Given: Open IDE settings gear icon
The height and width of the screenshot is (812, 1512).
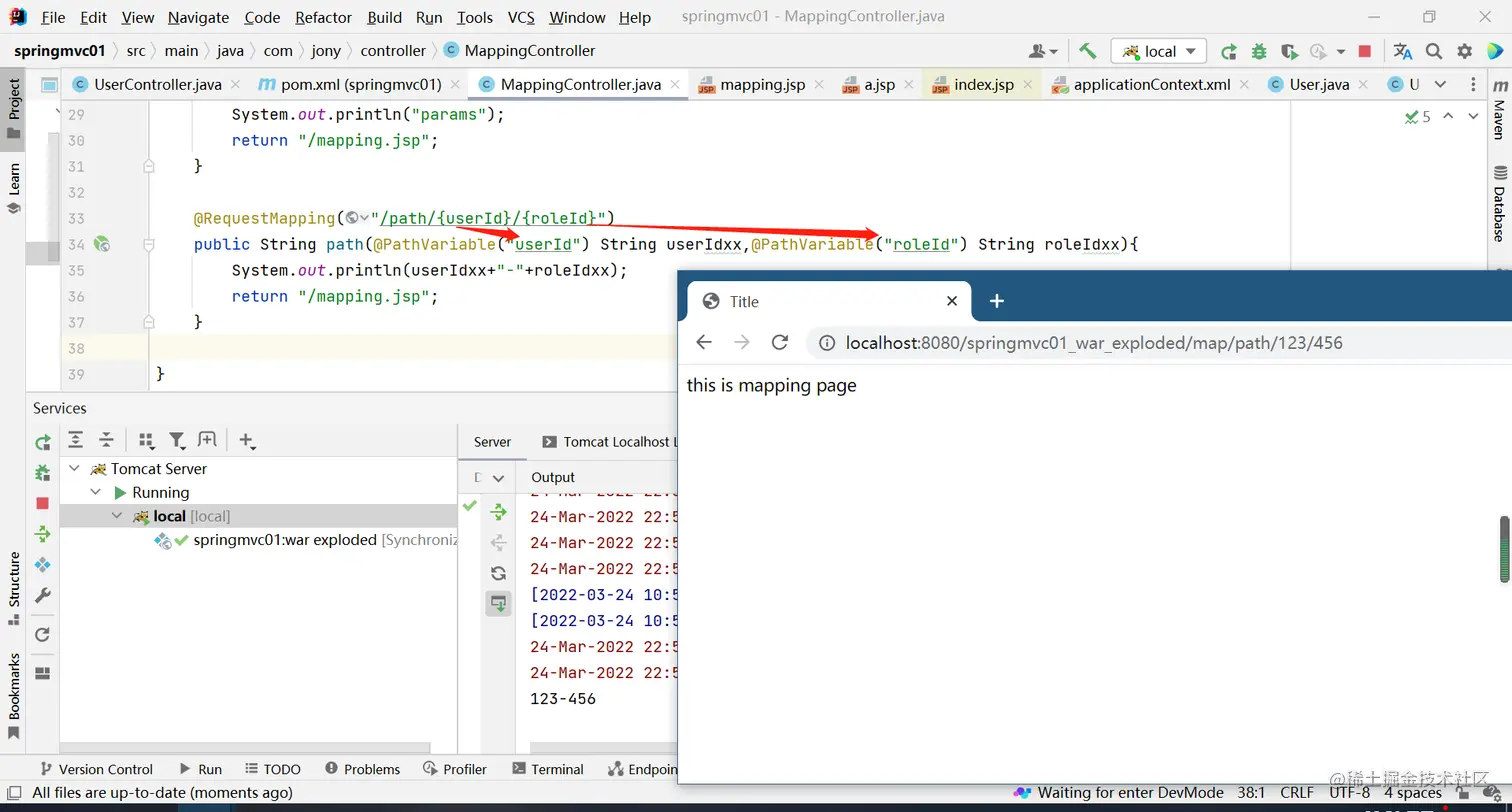Looking at the screenshot, I should 1465,51.
